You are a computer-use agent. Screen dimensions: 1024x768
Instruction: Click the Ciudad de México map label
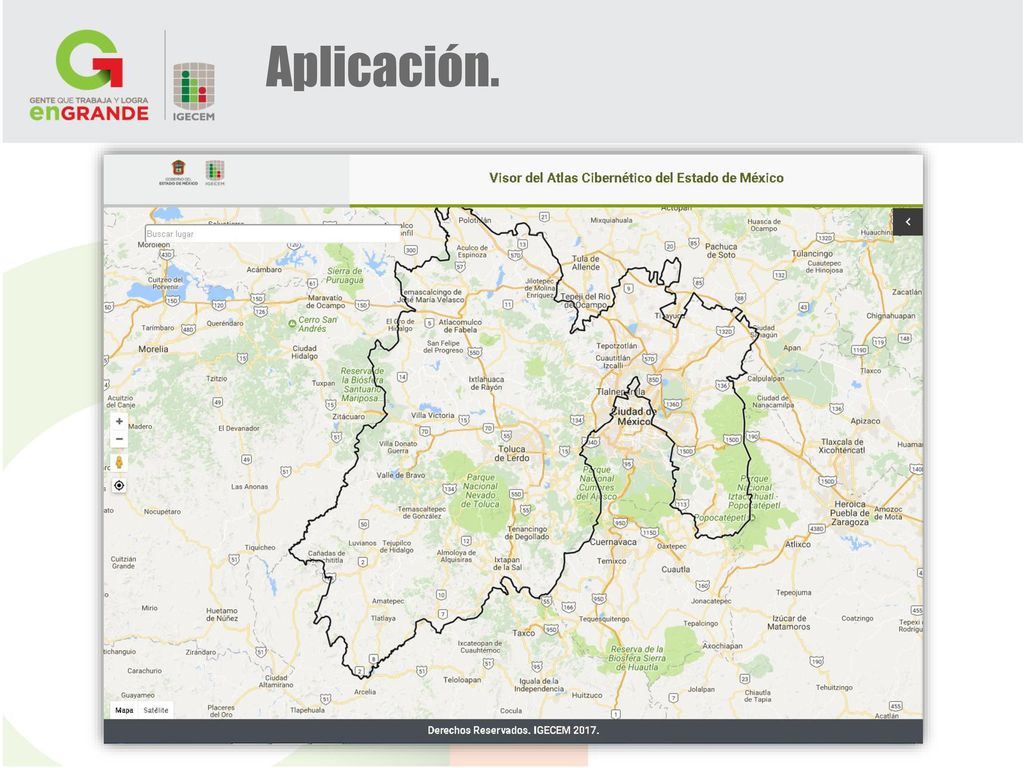[633, 417]
